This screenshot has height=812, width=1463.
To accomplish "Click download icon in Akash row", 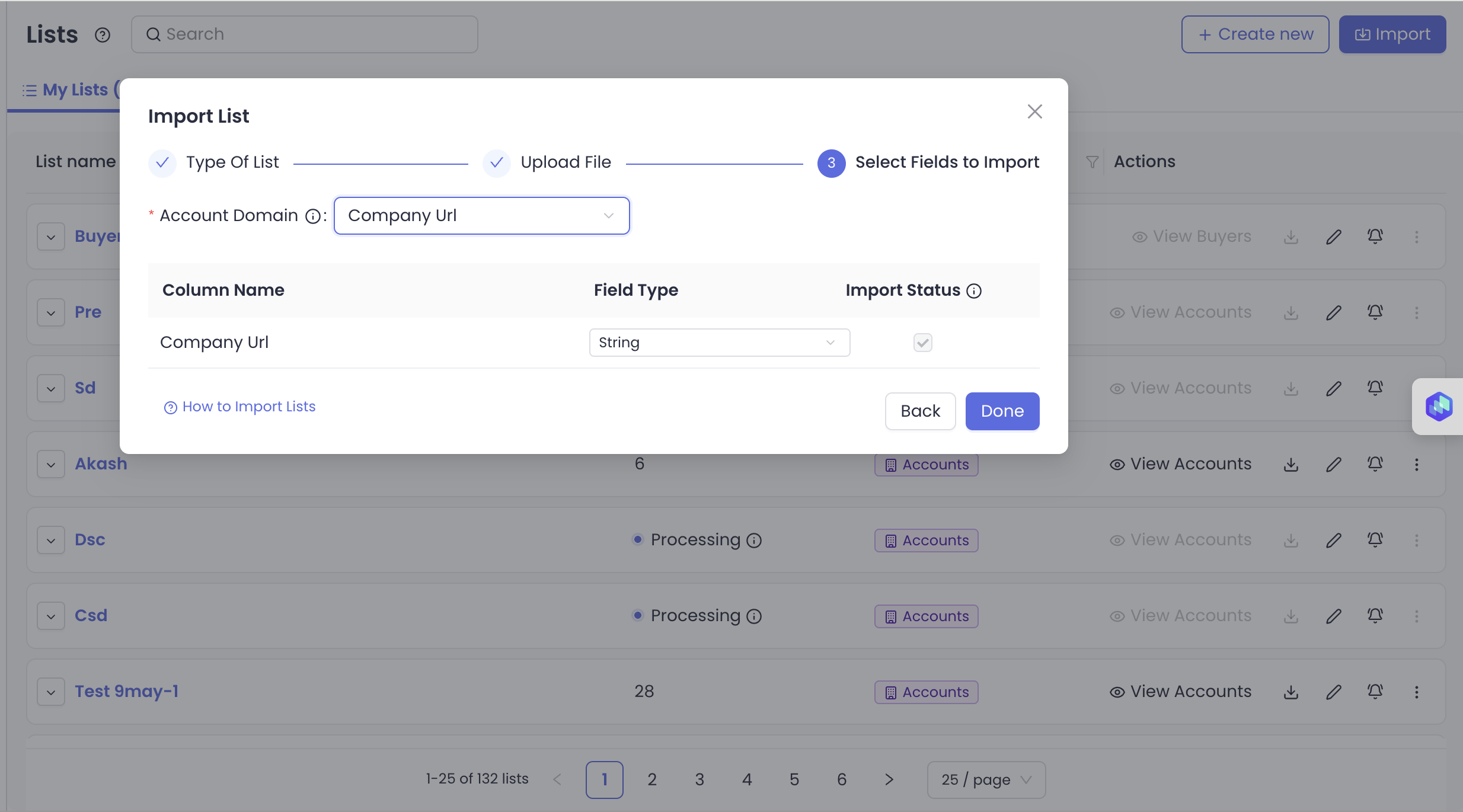I will (1291, 464).
